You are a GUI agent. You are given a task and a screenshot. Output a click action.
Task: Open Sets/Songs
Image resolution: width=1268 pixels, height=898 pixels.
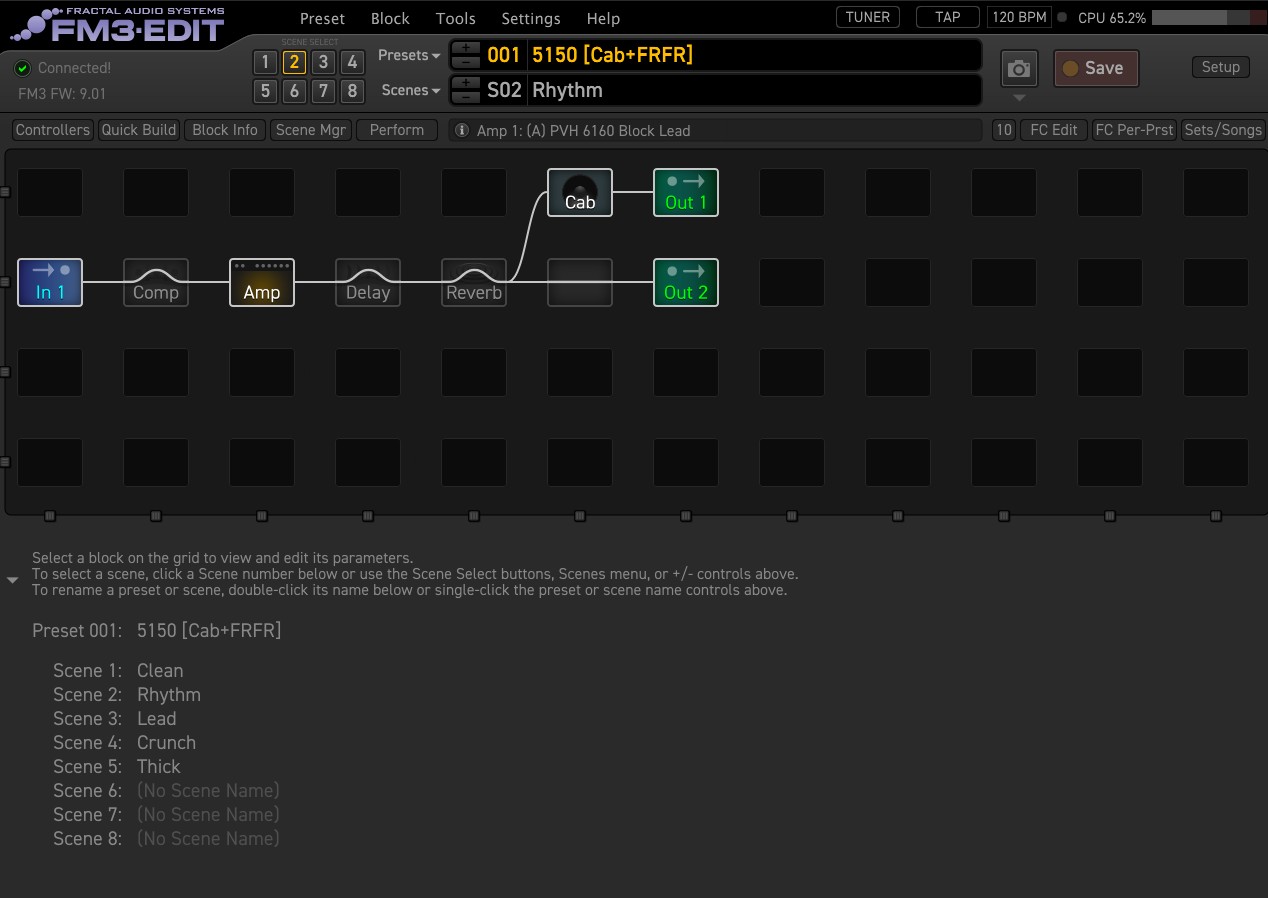(1223, 130)
